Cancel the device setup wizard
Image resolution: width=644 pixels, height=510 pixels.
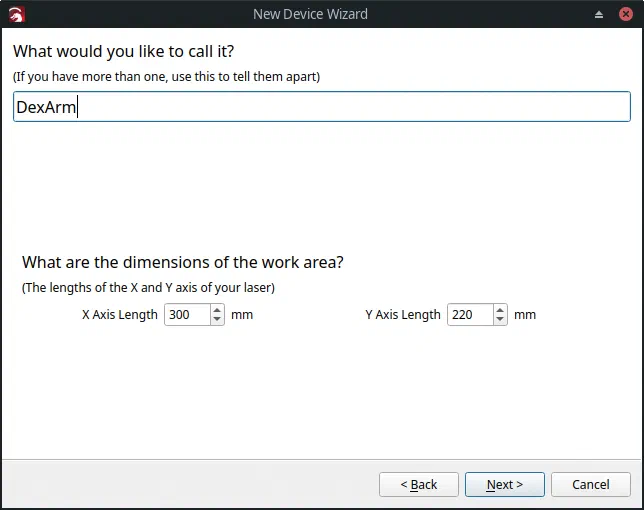591,485
